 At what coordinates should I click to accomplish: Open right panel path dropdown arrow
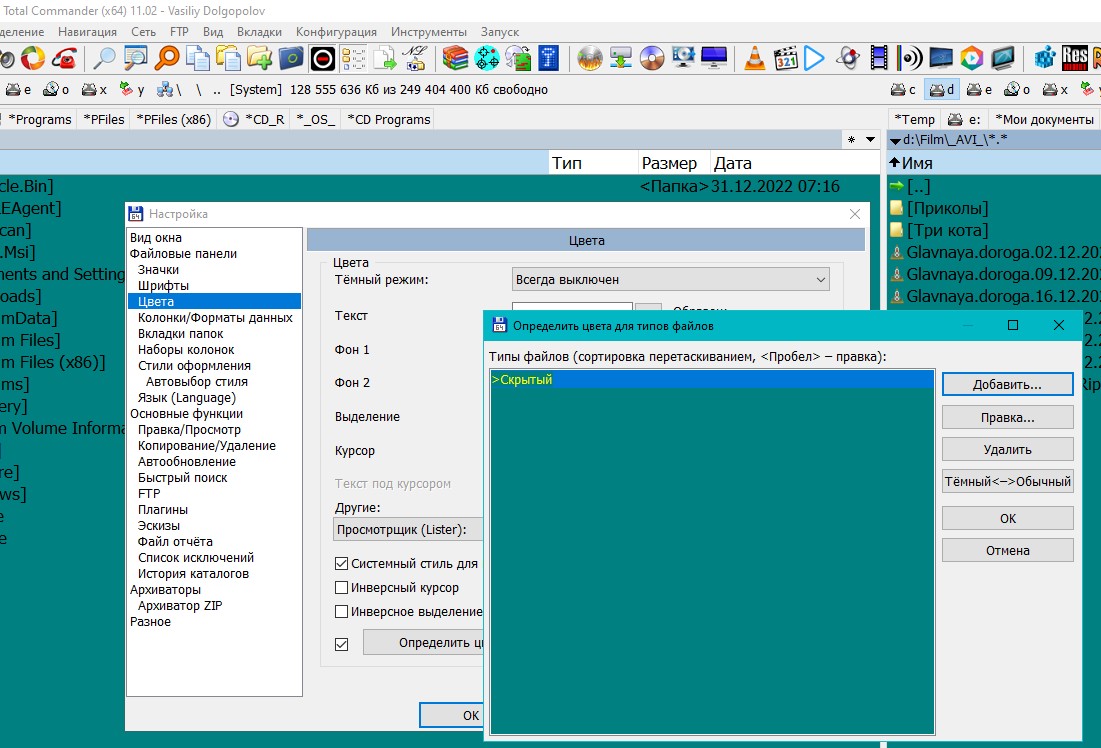(x=895, y=140)
